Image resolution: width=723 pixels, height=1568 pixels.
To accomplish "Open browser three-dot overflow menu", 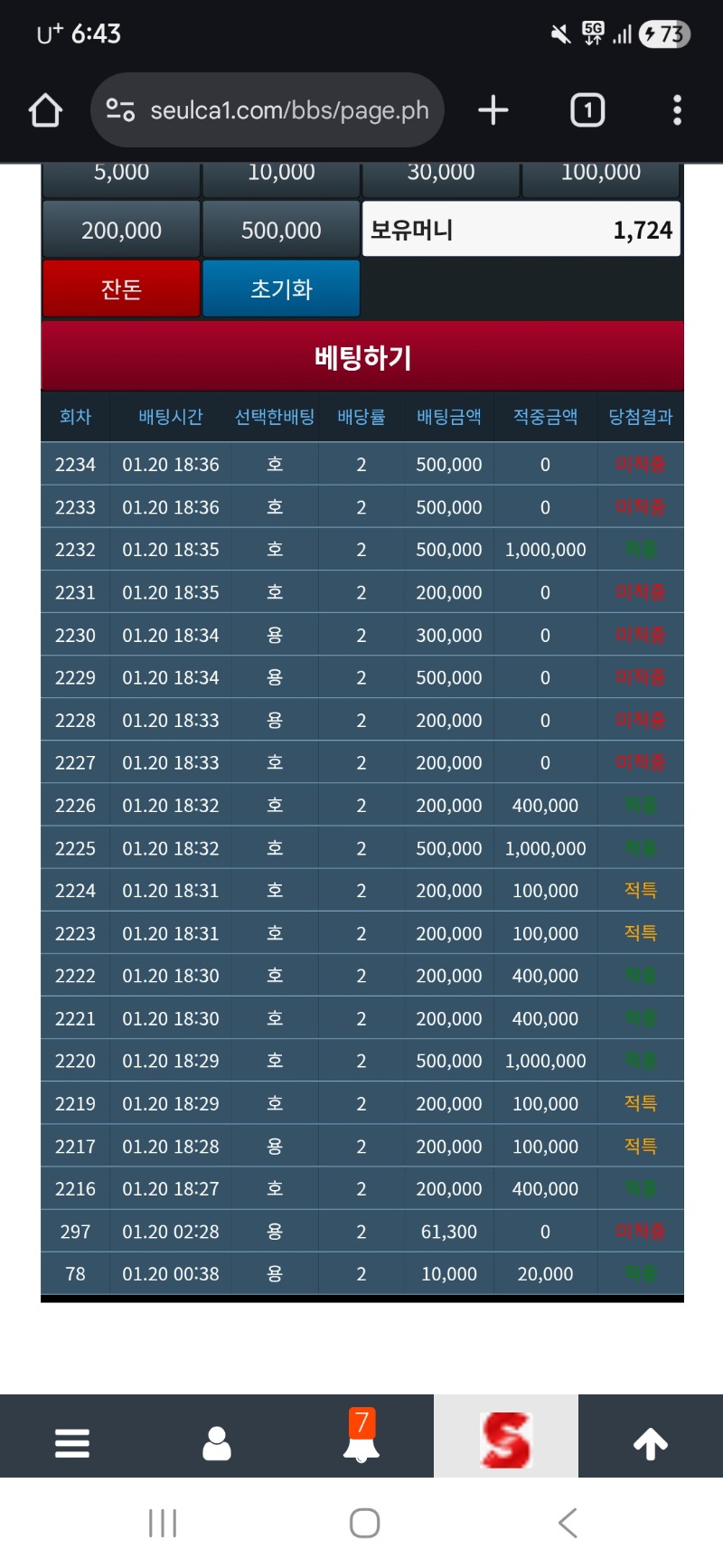I will click(x=677, y=110).
